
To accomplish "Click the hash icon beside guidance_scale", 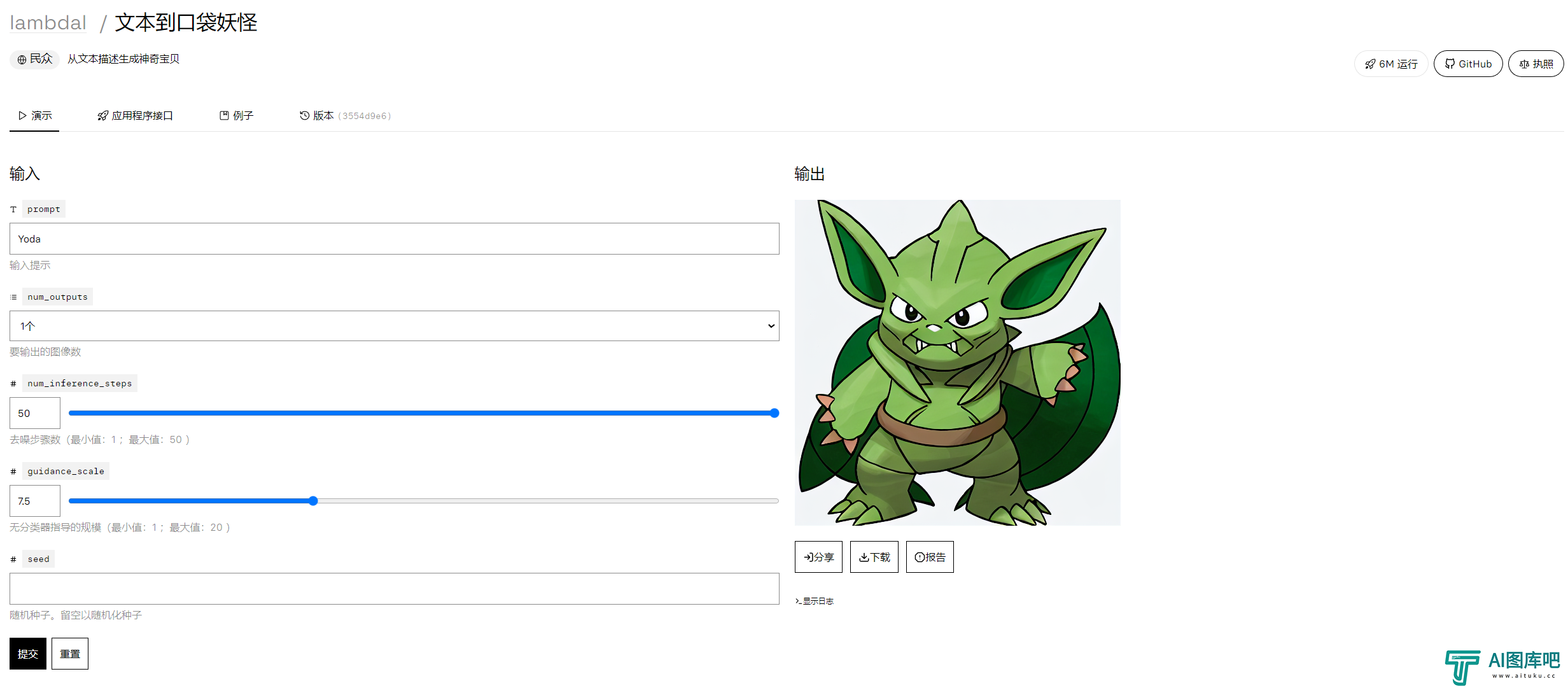I will tap(13, 472).
